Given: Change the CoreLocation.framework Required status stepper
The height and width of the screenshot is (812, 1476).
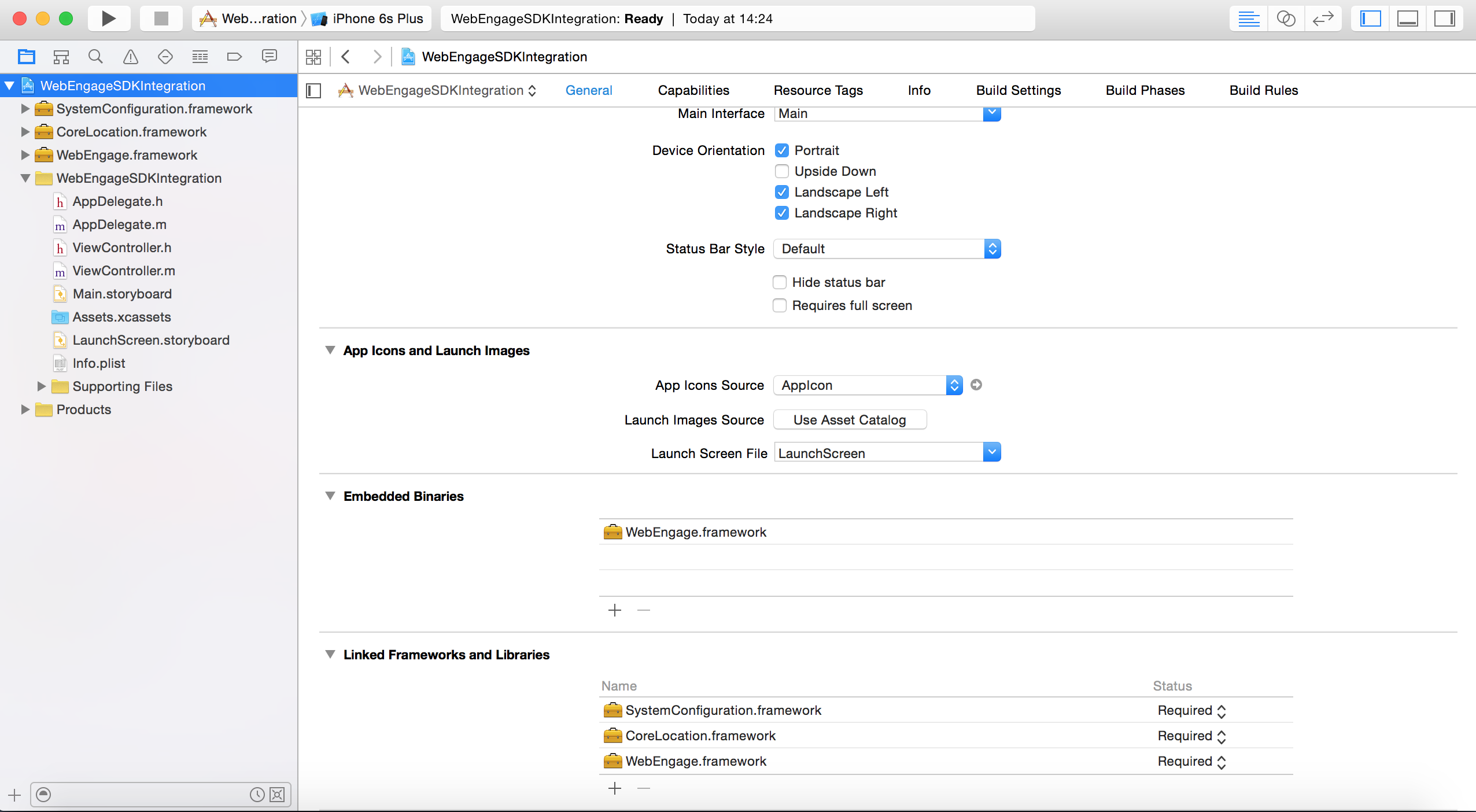Looking at the screenshot, I should pyautogui.click(x=1221, y=736).
